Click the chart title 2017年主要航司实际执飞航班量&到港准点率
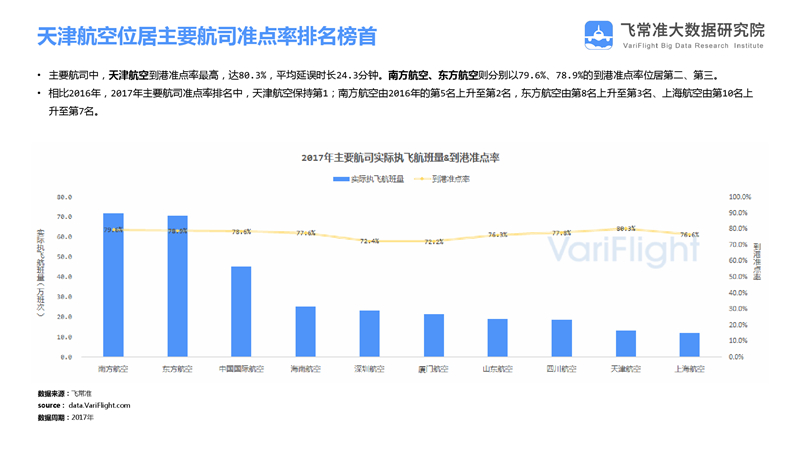Image resolution: width=800 pixels, height=455 pixels. tap(401, 158)
